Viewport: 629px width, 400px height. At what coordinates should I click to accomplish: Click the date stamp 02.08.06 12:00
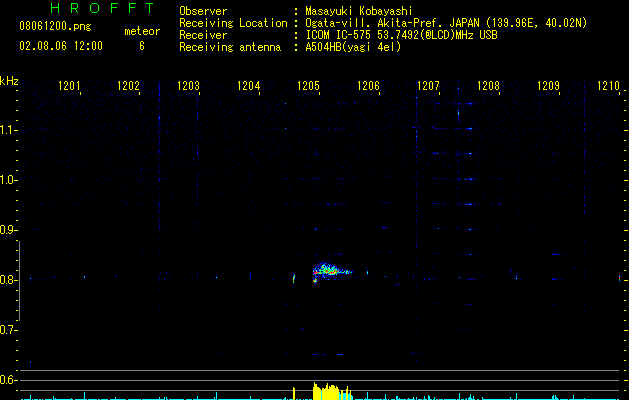click(61, 46)
